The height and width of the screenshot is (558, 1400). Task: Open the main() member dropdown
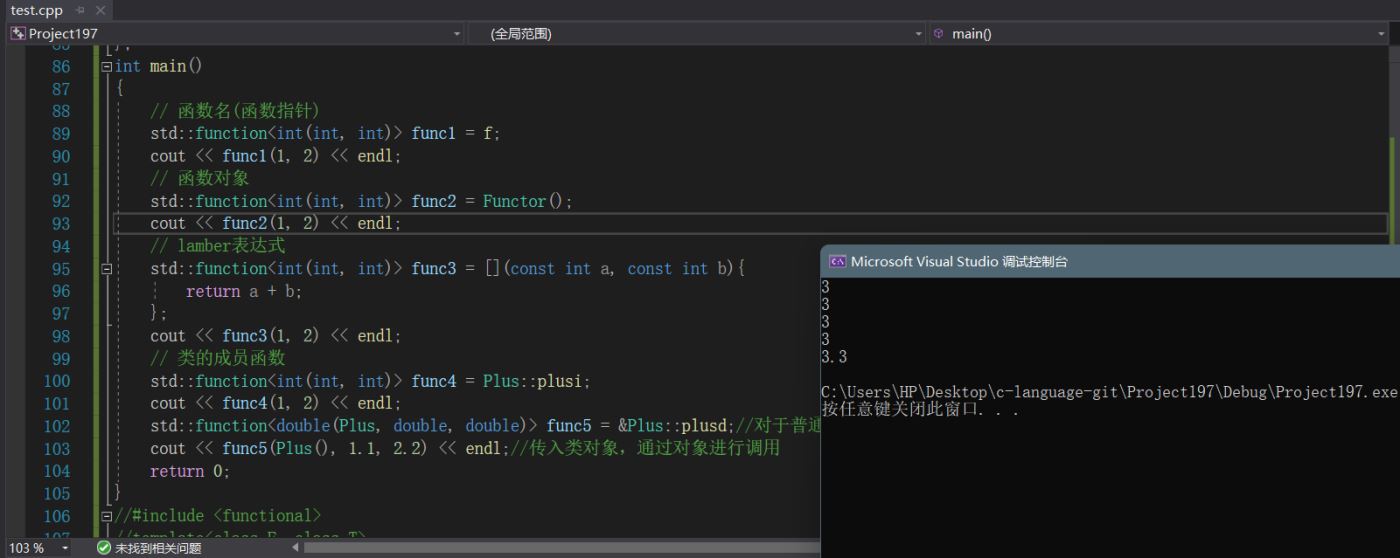[x=1381, y=34]
